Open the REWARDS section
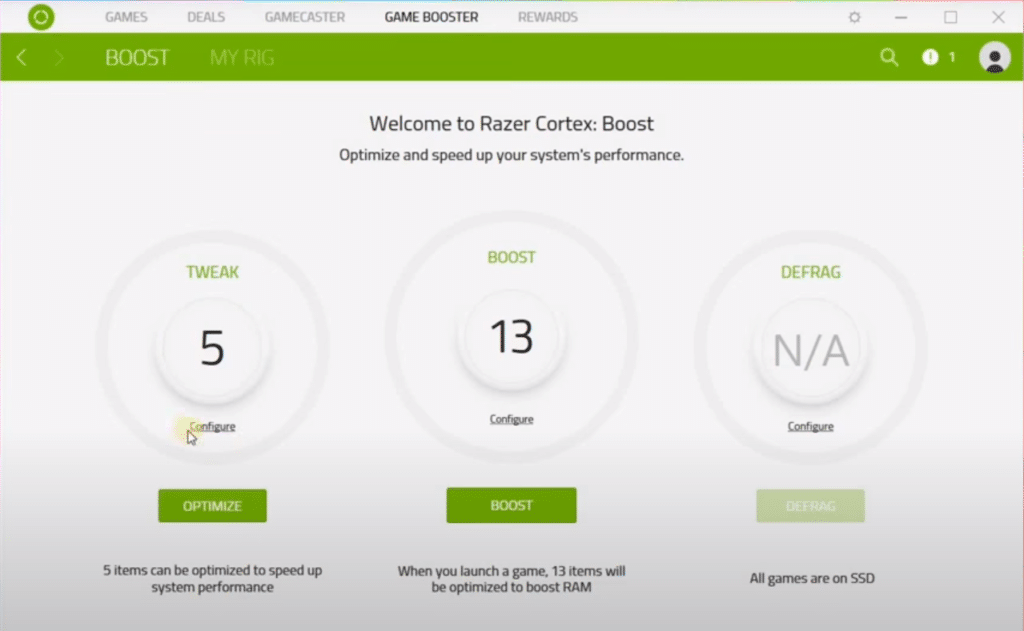This screenshot has height=631, width=1024. pyautogui.click(x=547, y=17)
